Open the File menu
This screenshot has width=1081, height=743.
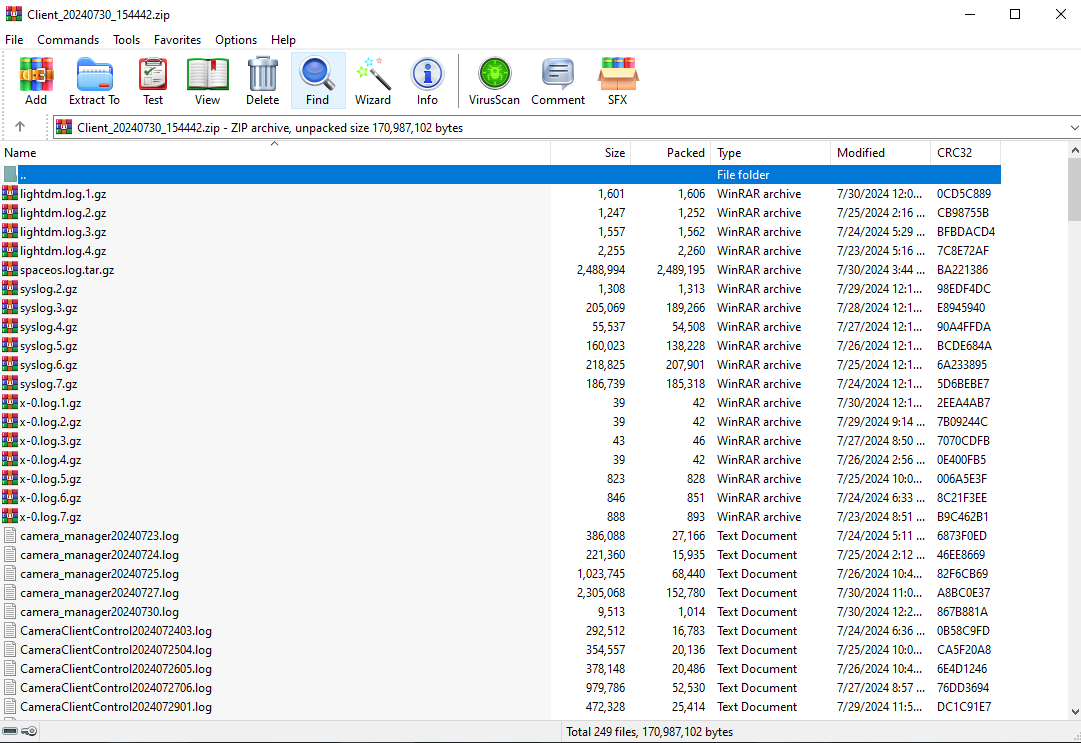(x=14, y=40)
